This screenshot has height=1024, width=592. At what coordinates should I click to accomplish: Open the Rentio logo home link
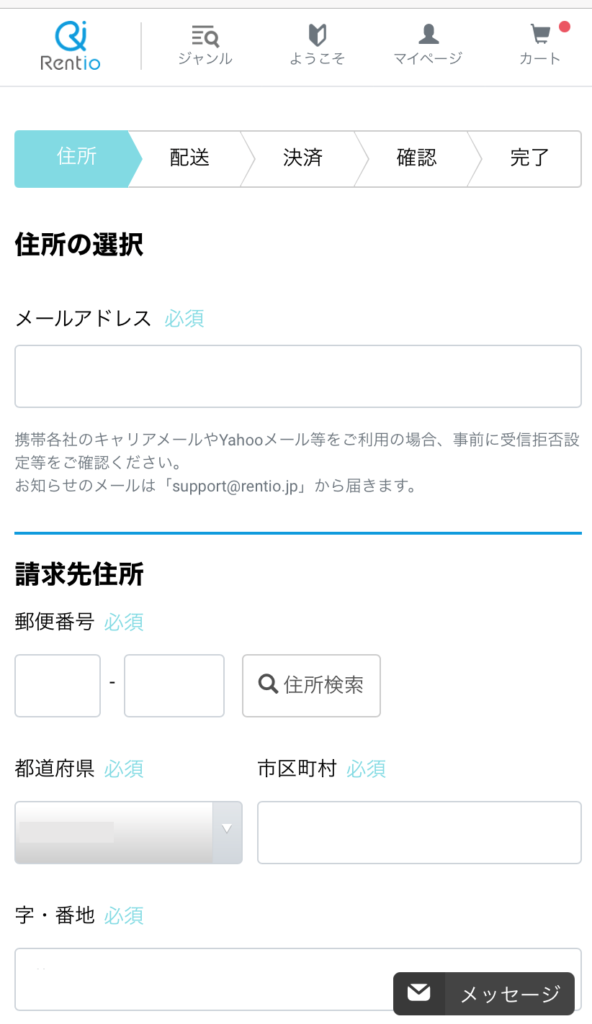coord(70,45)
